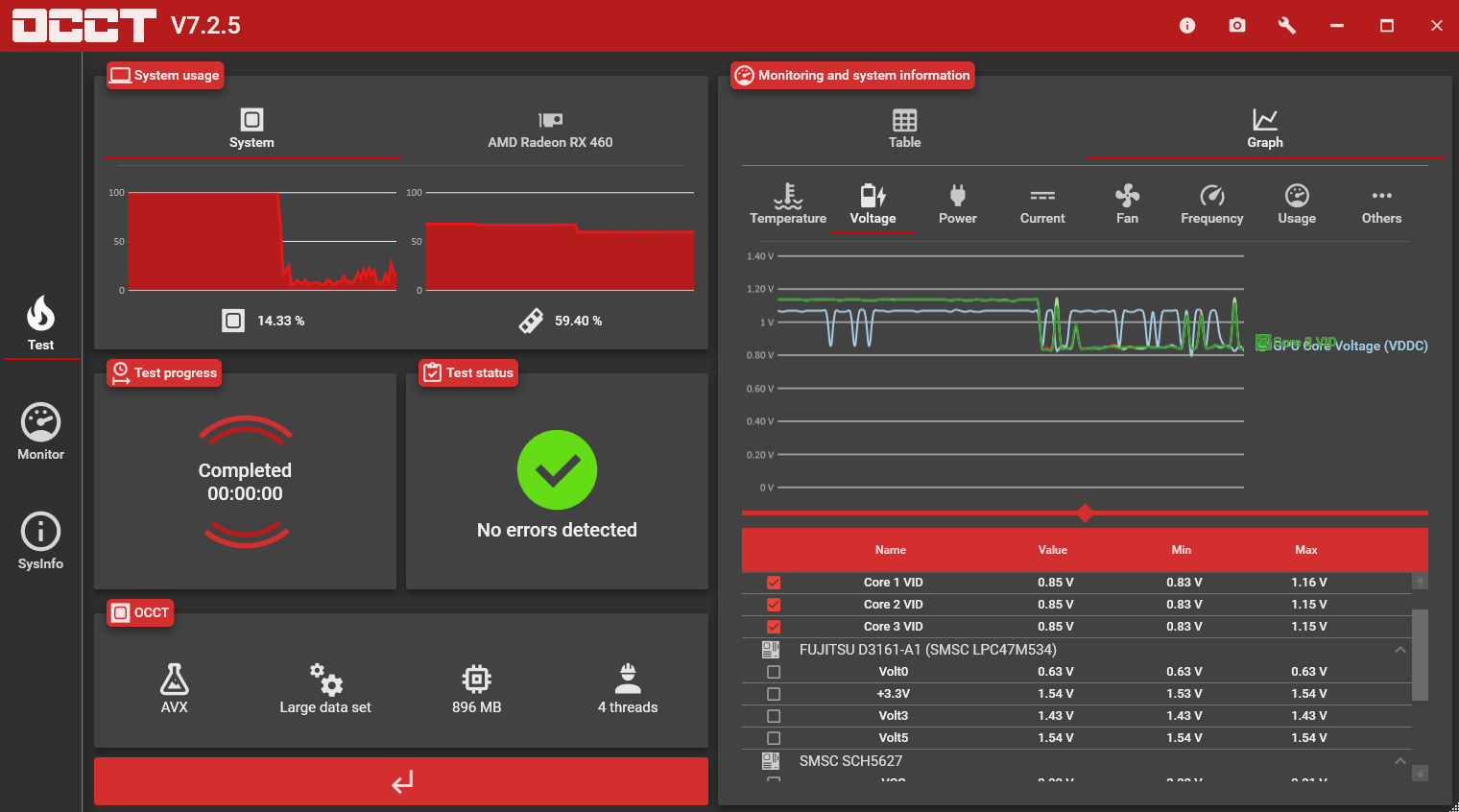Open settings with the wrench icon

[x=1287, y=26]
